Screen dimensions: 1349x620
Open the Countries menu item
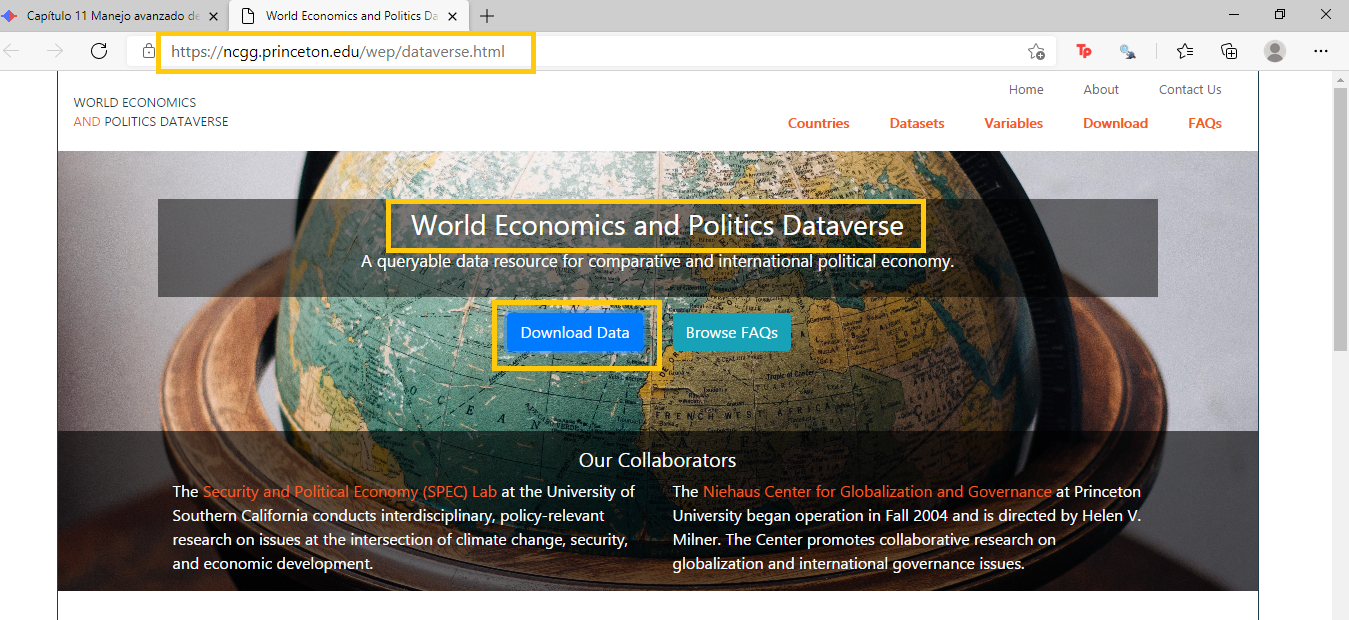point(818,123)
